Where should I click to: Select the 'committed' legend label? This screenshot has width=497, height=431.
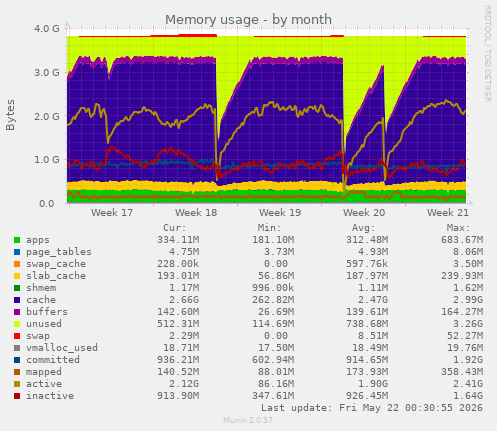pos(53,360)
